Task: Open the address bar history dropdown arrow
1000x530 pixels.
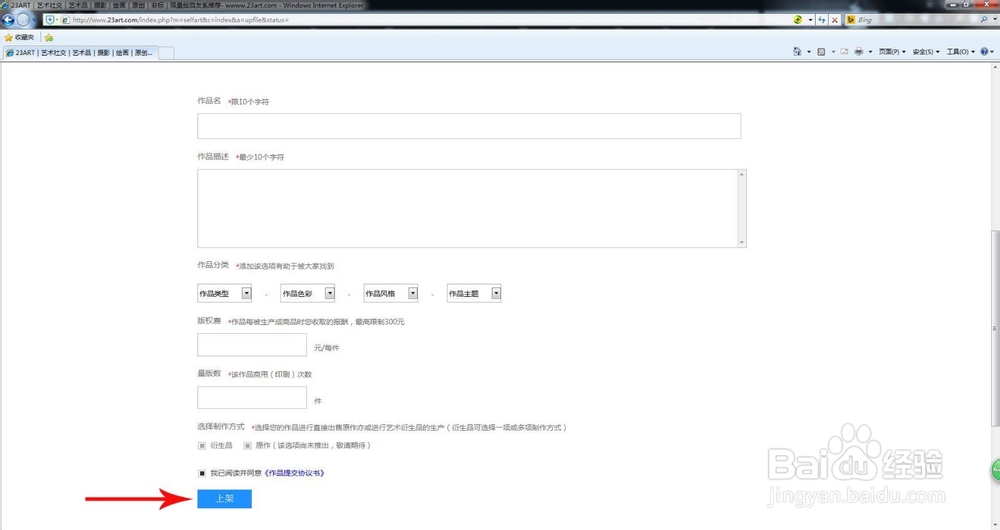Action: pos(810,20)
